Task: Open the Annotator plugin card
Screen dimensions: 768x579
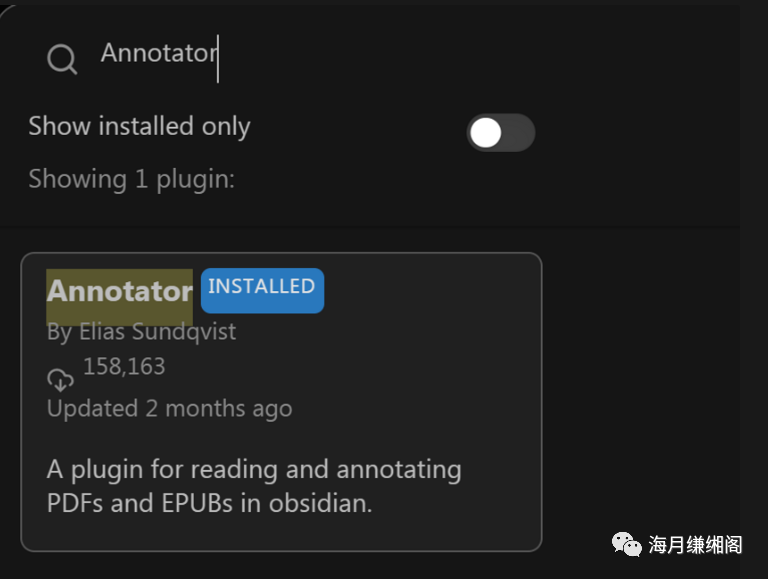Action: [x=281, y=402]
